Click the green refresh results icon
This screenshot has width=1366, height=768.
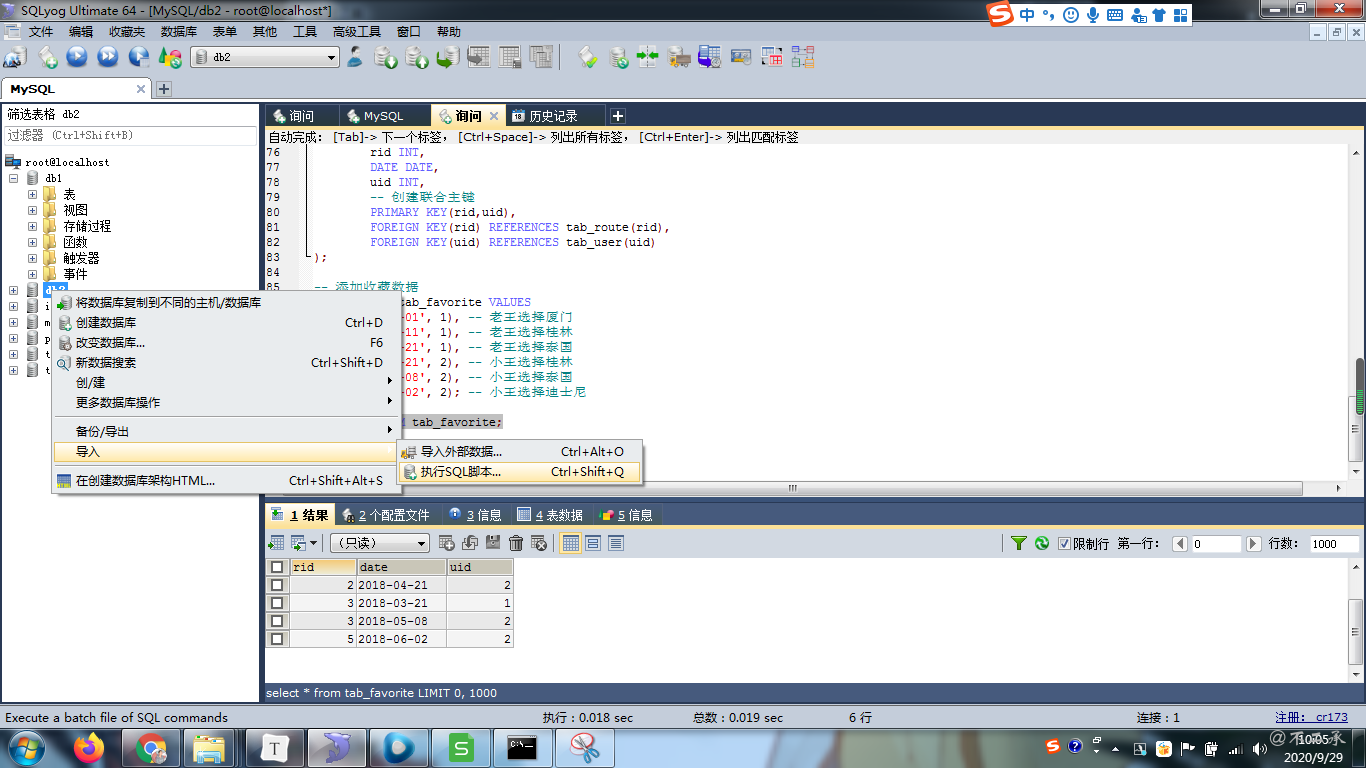click(1042, 543)
